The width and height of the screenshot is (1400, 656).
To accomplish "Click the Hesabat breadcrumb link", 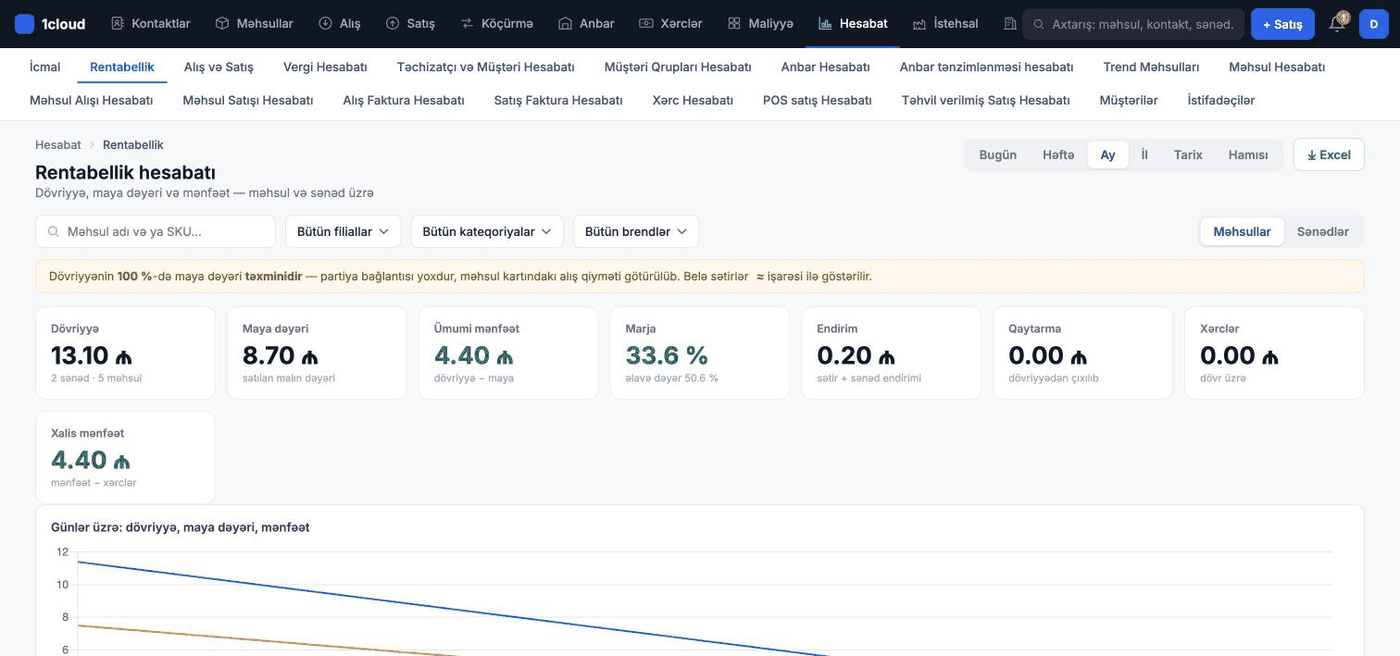I will pos(58,145).
